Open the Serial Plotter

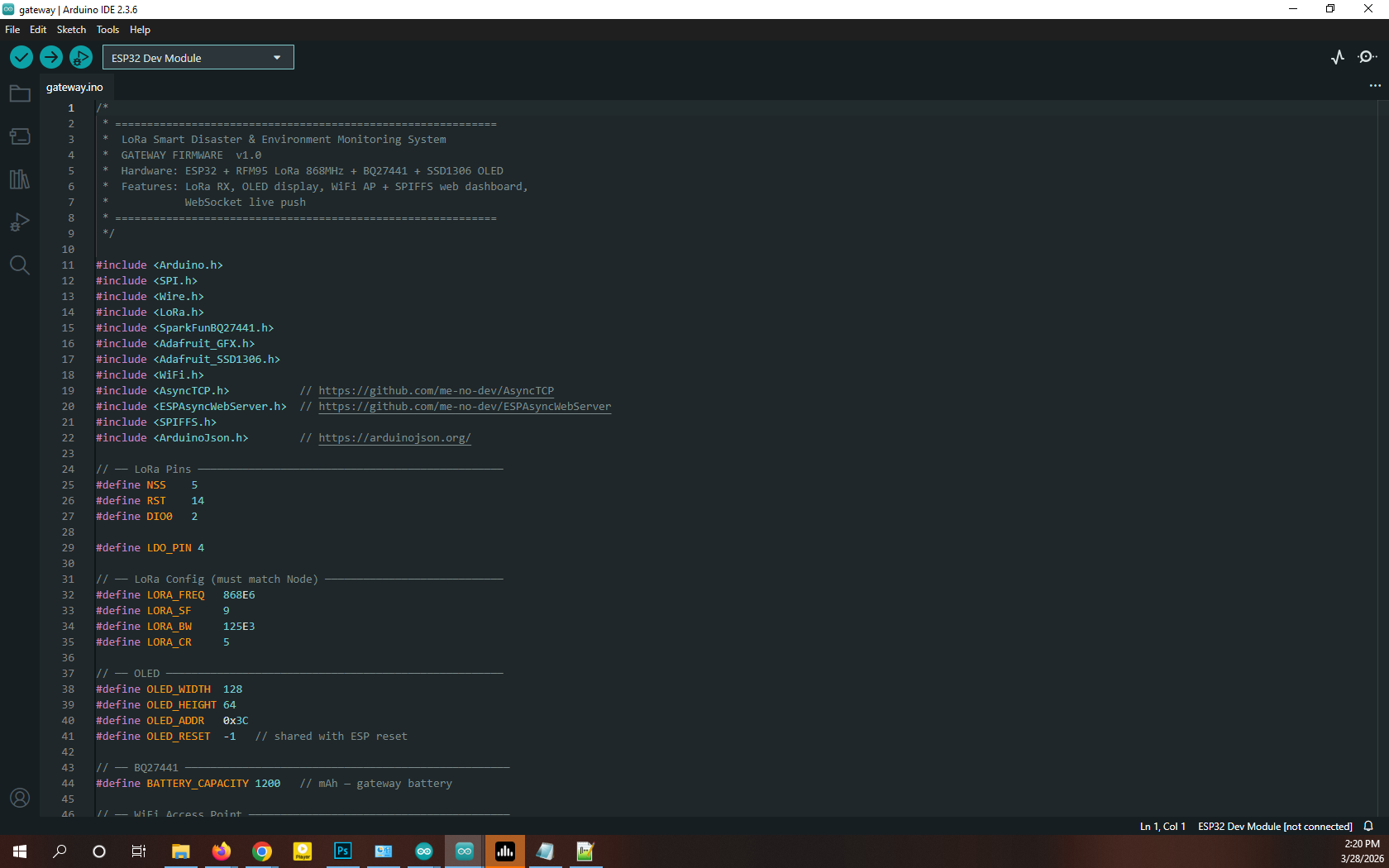[1338, 57]
